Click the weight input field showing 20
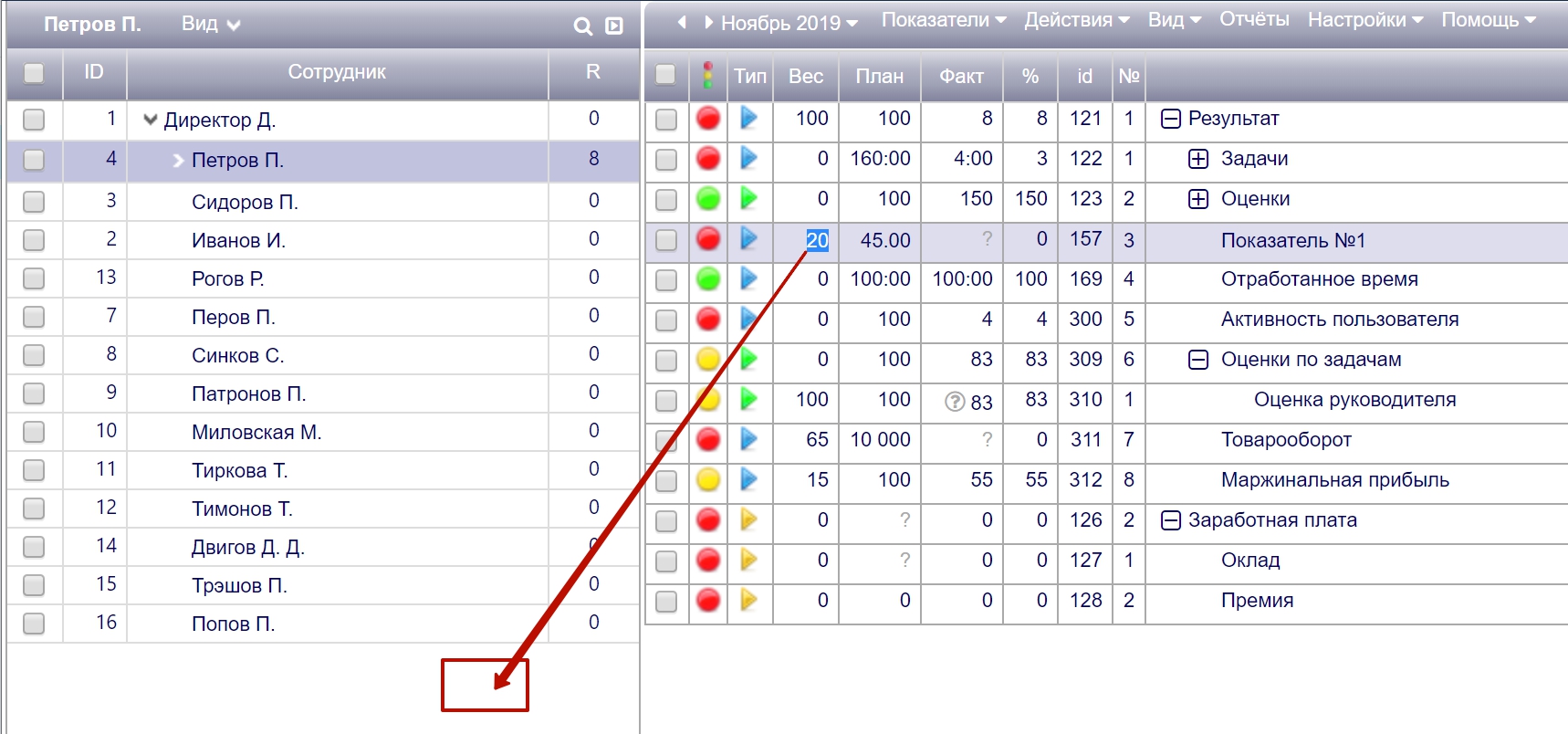The height and width of the screenshot is (734, 1568). tap(816, 240)
